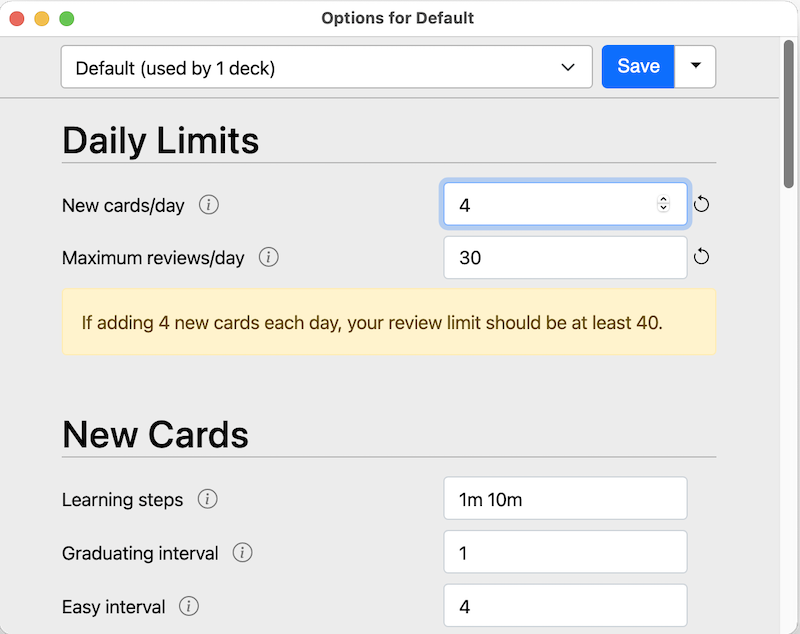Viewport: 800px width, 634px height.
Task: Minimize the Options window with yellow button
Action: (41, 18)
